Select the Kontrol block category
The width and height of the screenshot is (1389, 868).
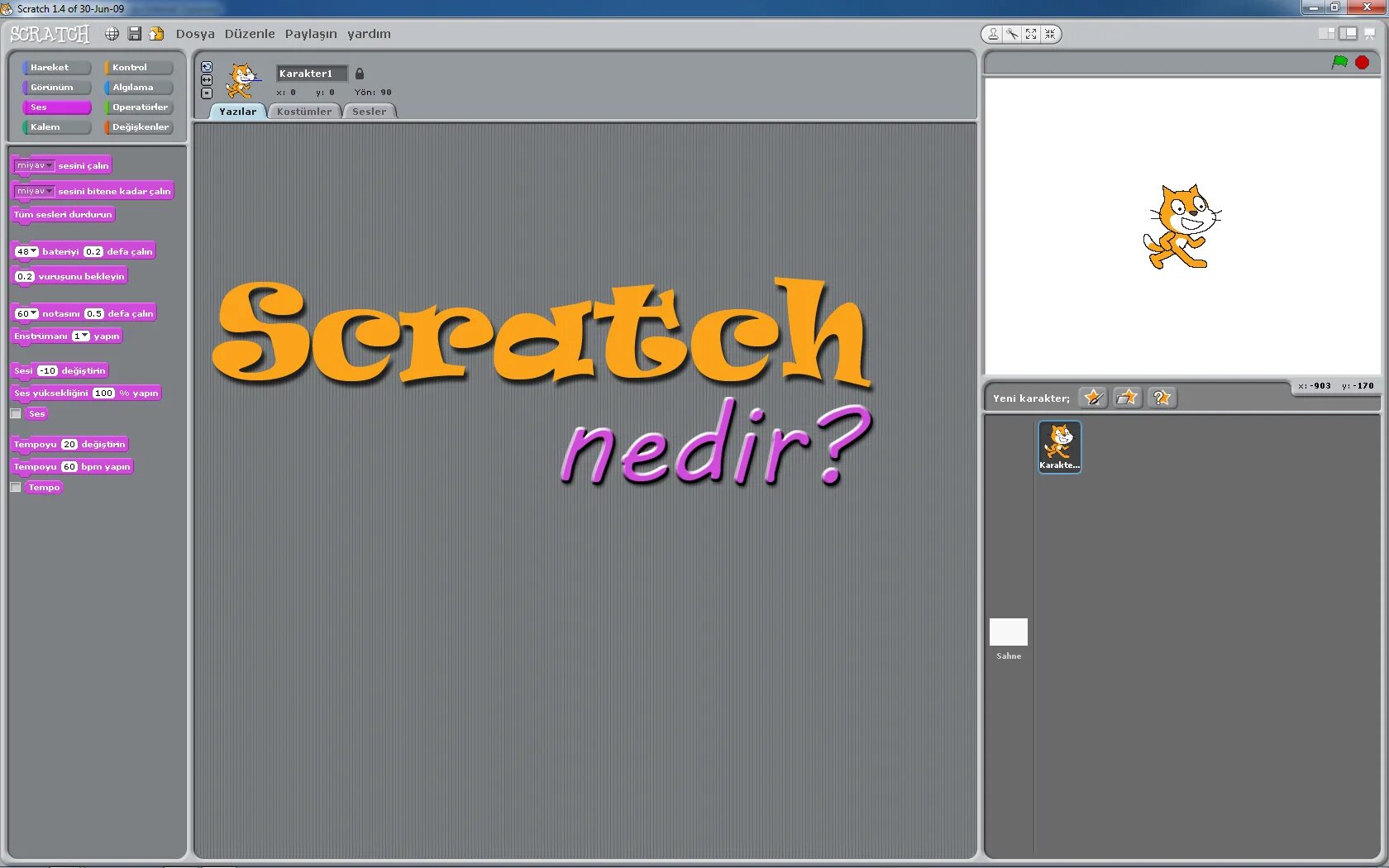click(138, 68)
